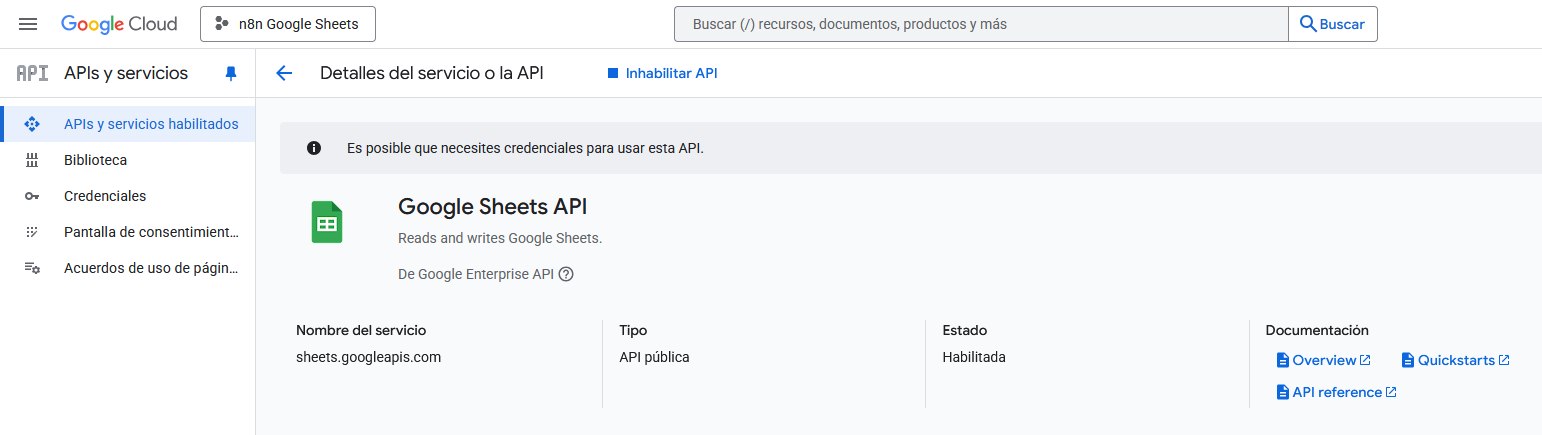Click the help icon next to Google Enterprise API
This screenshot has height=435, width=1542.
click(566, 274)
